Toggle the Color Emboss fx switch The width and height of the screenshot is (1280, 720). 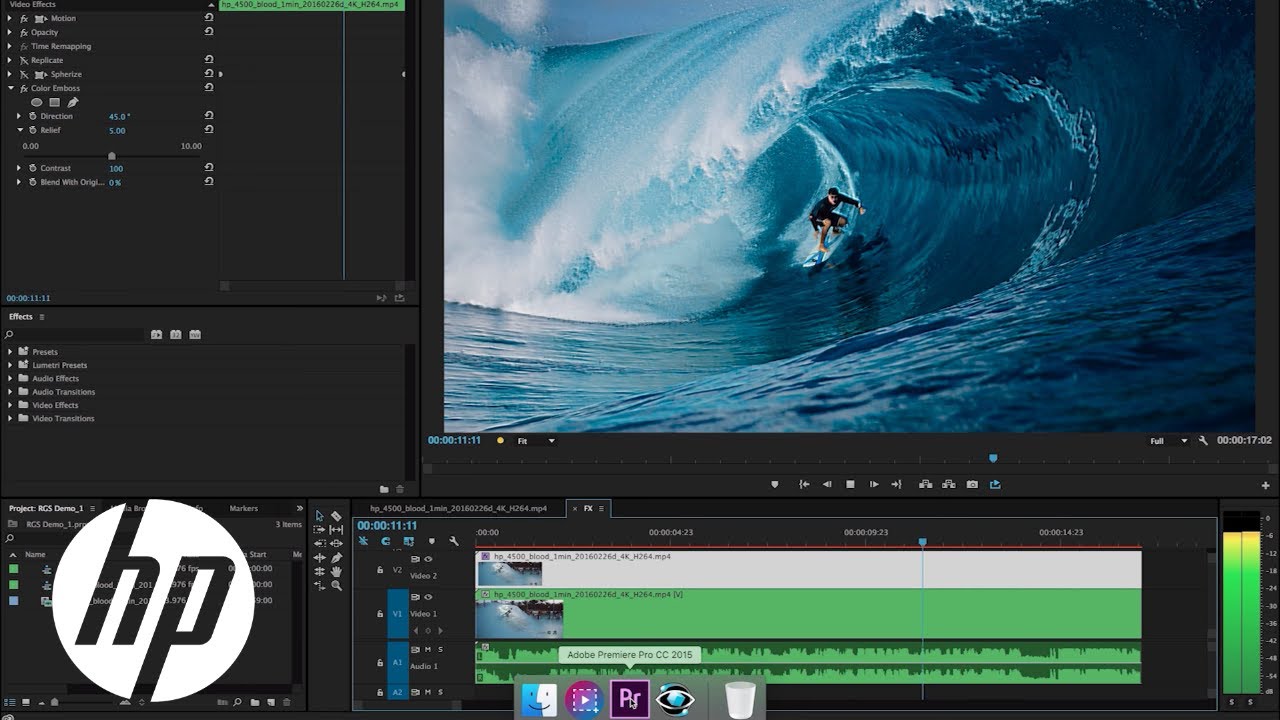(x=23, y=88)
